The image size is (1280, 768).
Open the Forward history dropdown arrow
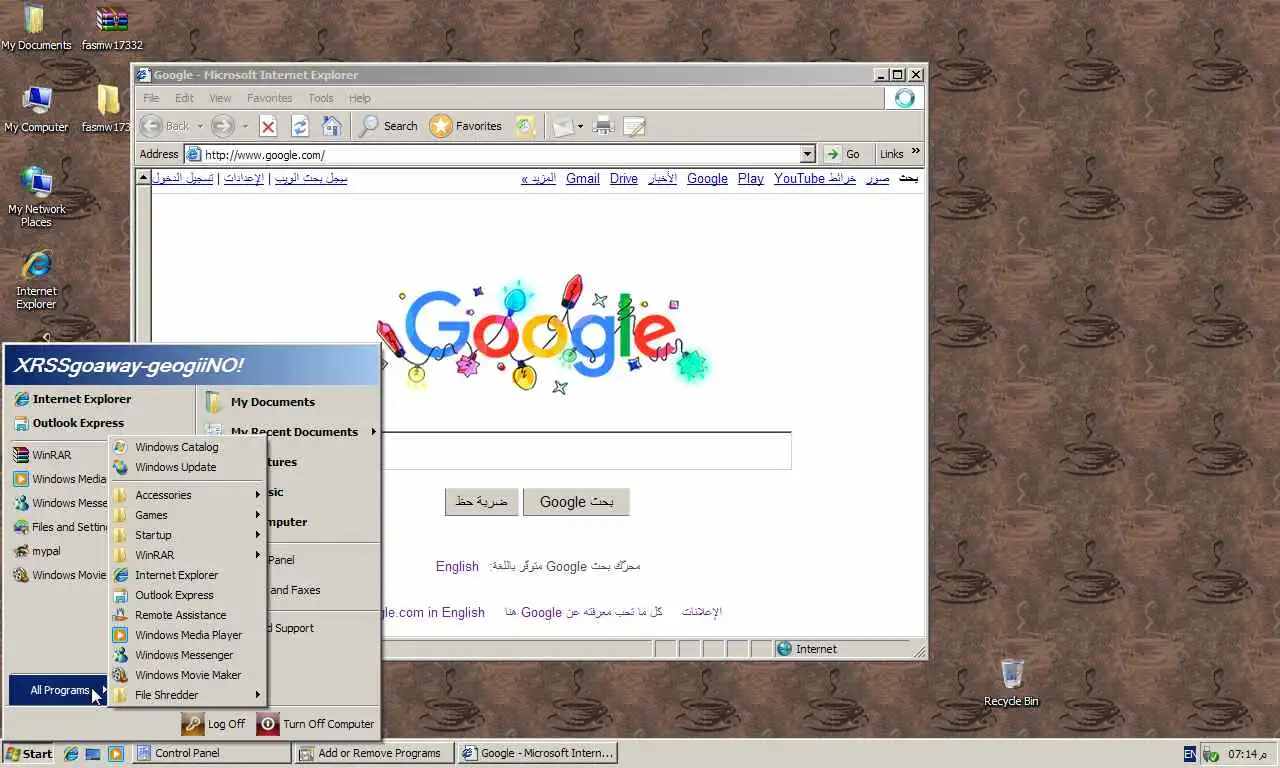click(x=245, y=126)
